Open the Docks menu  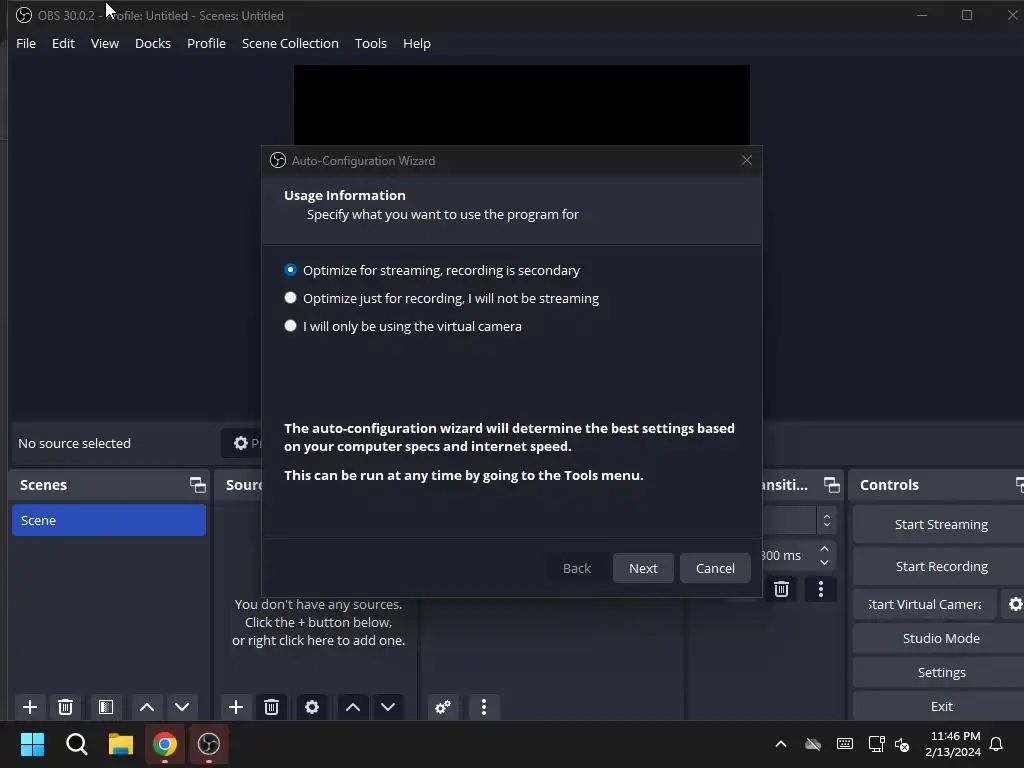pyautogui.click(x=153, y=43)
